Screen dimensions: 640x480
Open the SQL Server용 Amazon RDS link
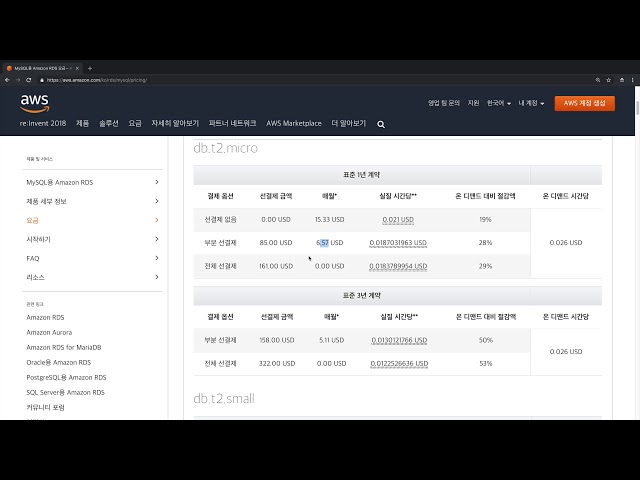point(65,393)
